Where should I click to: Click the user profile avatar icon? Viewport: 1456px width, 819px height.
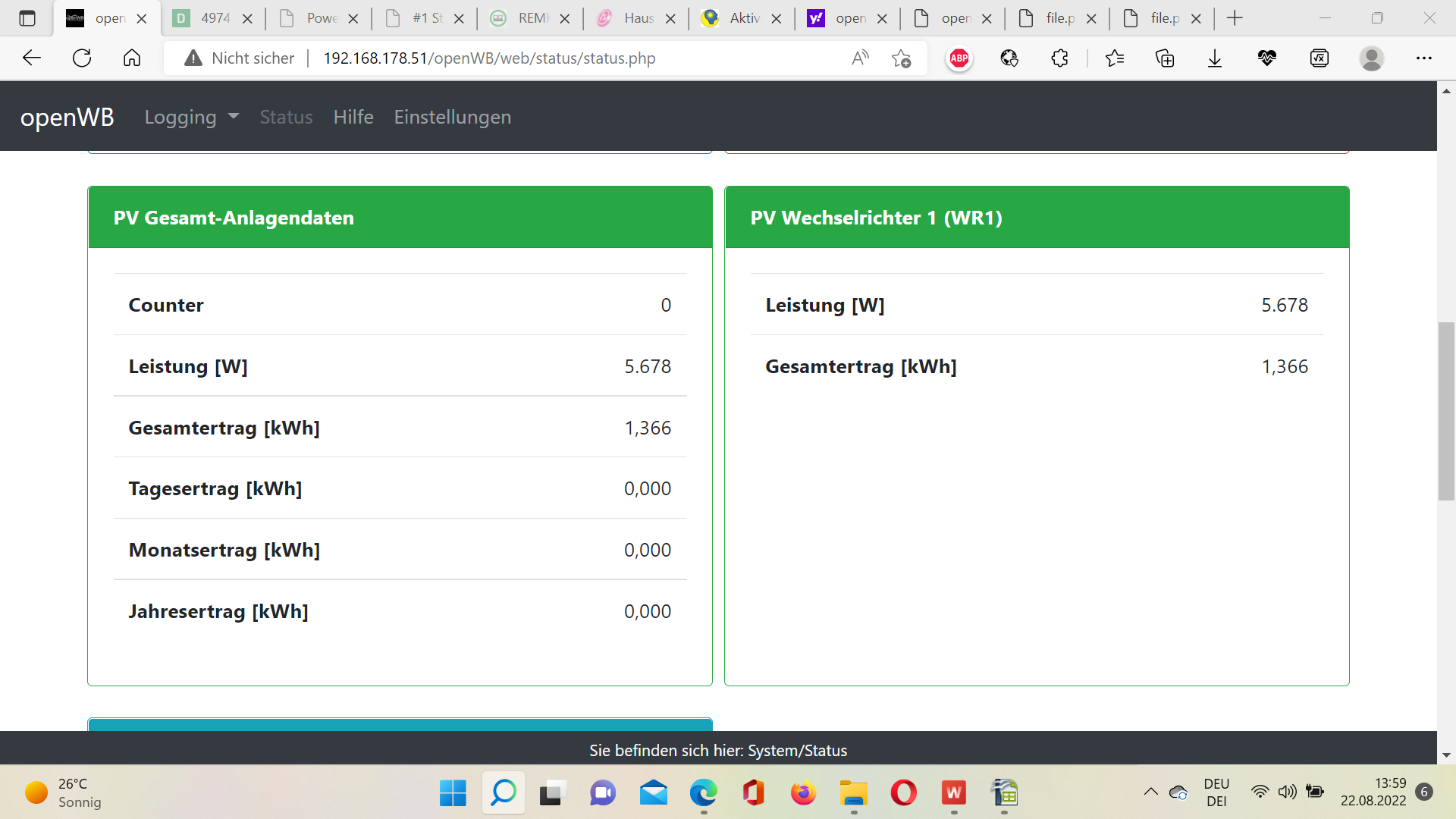coord(1371,58)
